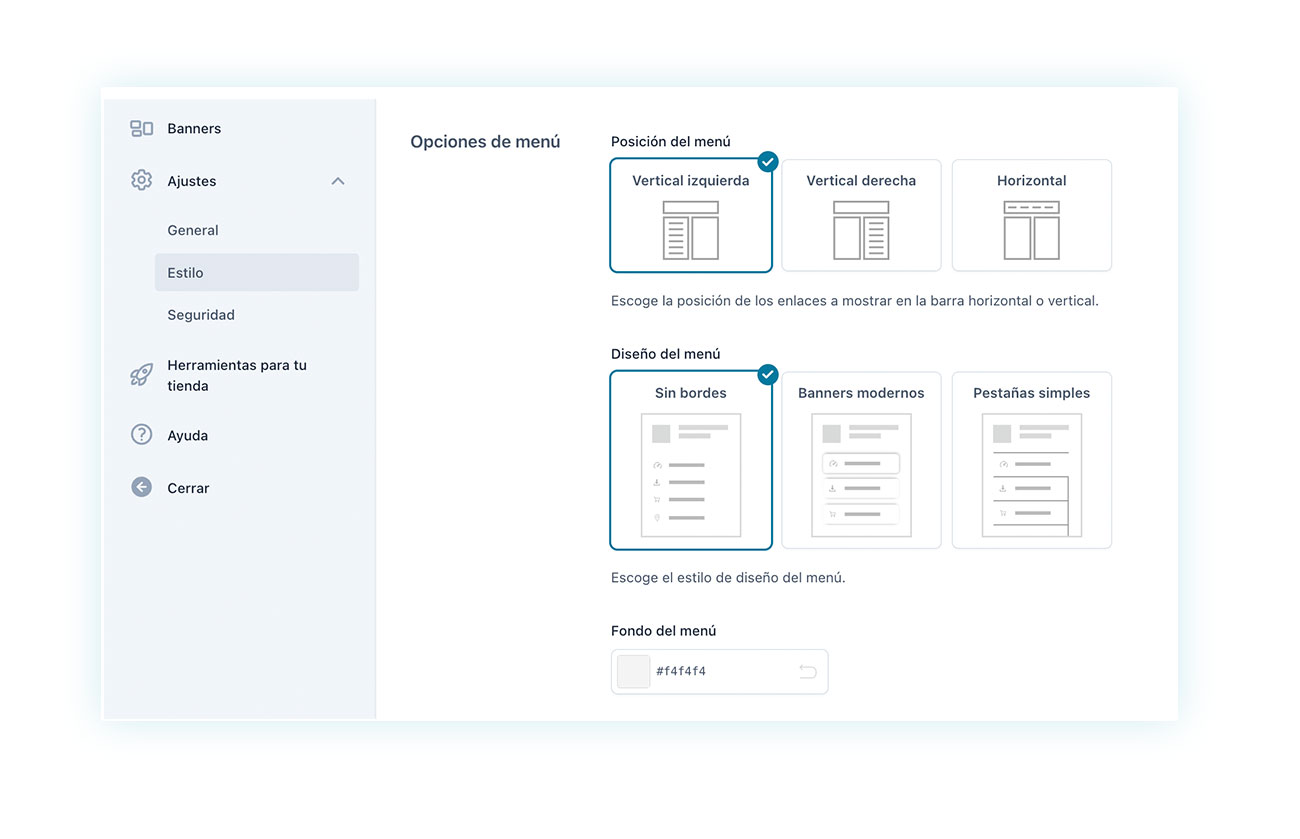Click the #f4f4f4 hex color field

pyautogui.click(x=720, y=672)
